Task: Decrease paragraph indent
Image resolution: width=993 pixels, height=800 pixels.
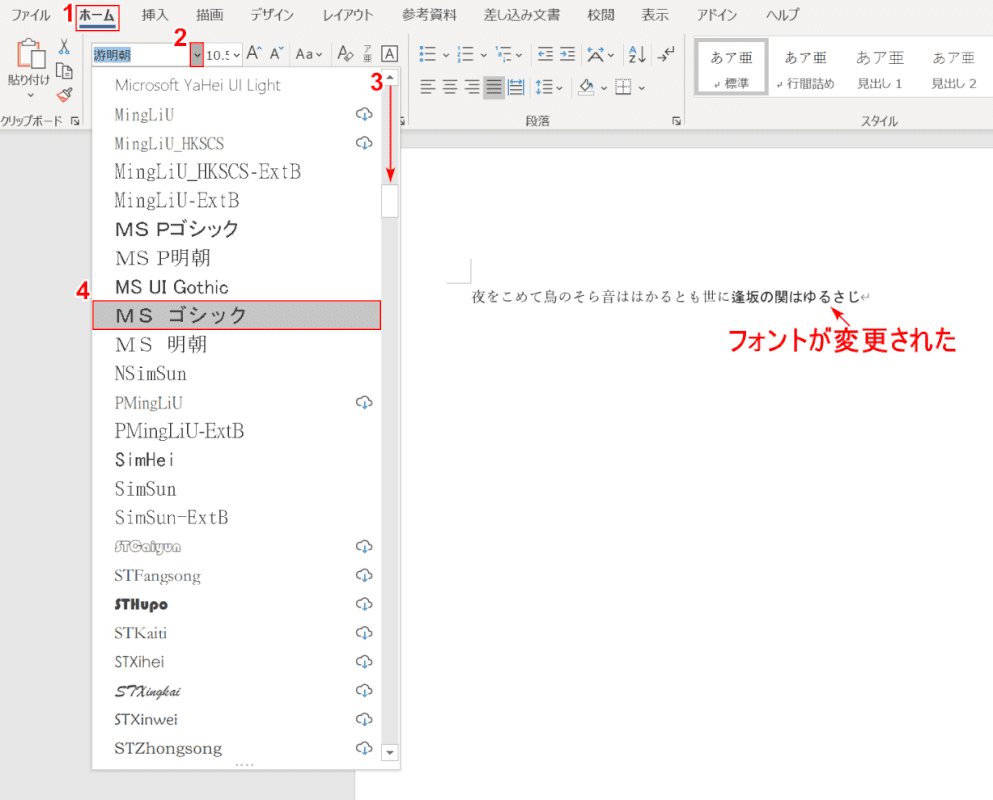Action: point(545,54)
